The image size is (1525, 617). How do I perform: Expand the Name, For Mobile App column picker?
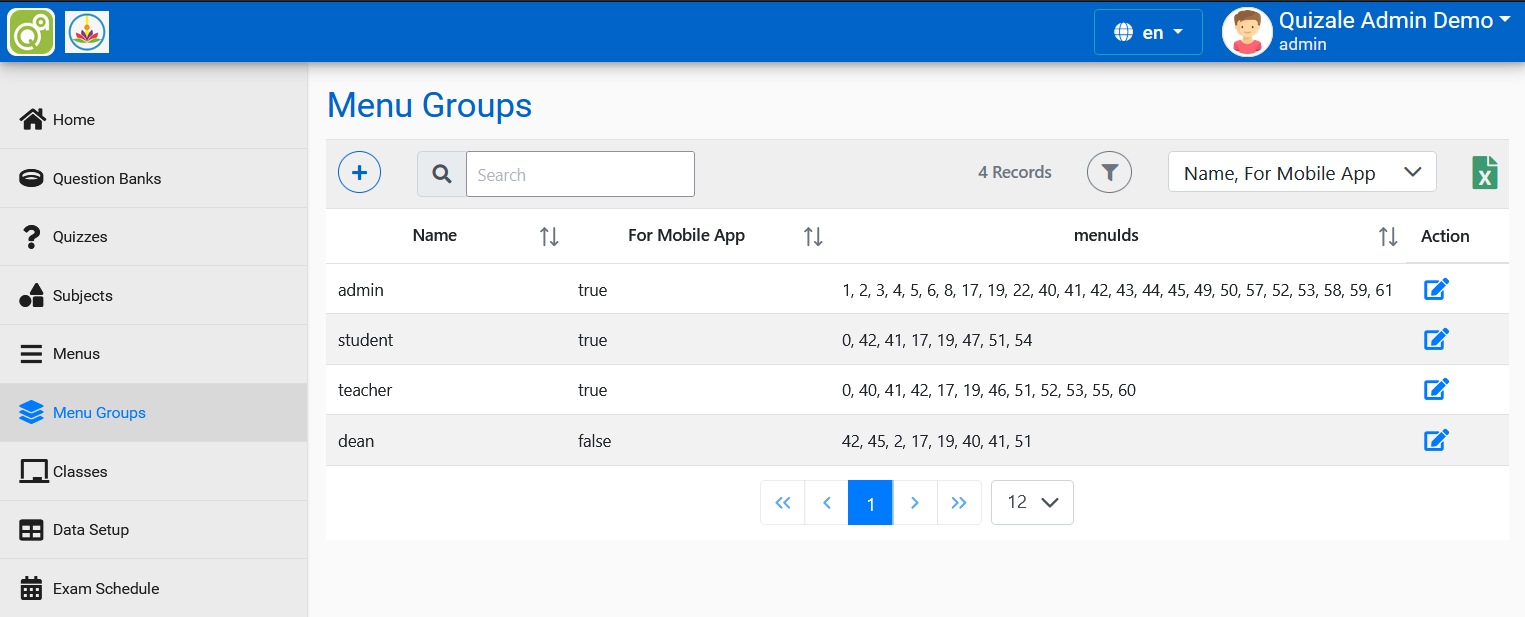tap(1302, 172)
